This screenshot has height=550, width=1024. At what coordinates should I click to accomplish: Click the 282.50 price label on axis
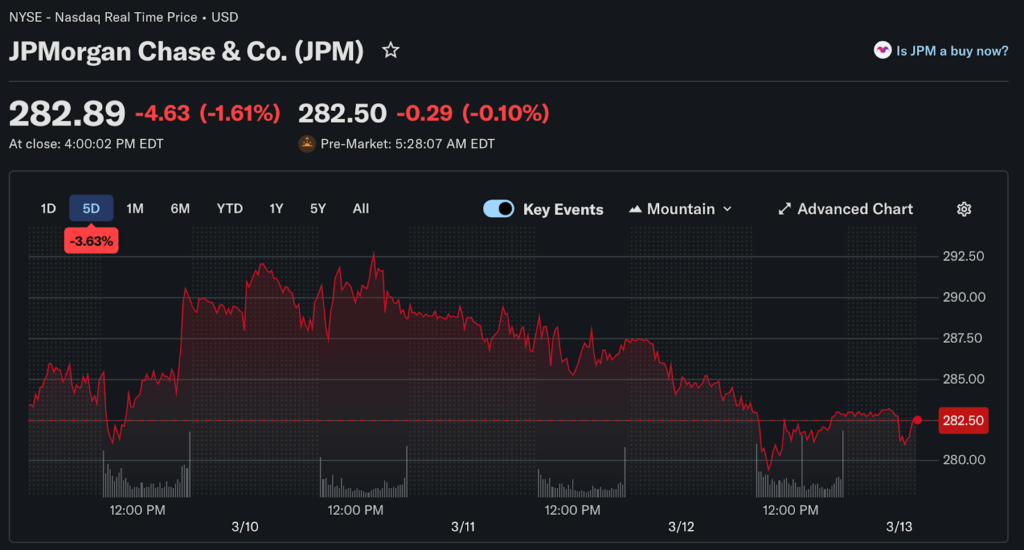coord(961,421)
